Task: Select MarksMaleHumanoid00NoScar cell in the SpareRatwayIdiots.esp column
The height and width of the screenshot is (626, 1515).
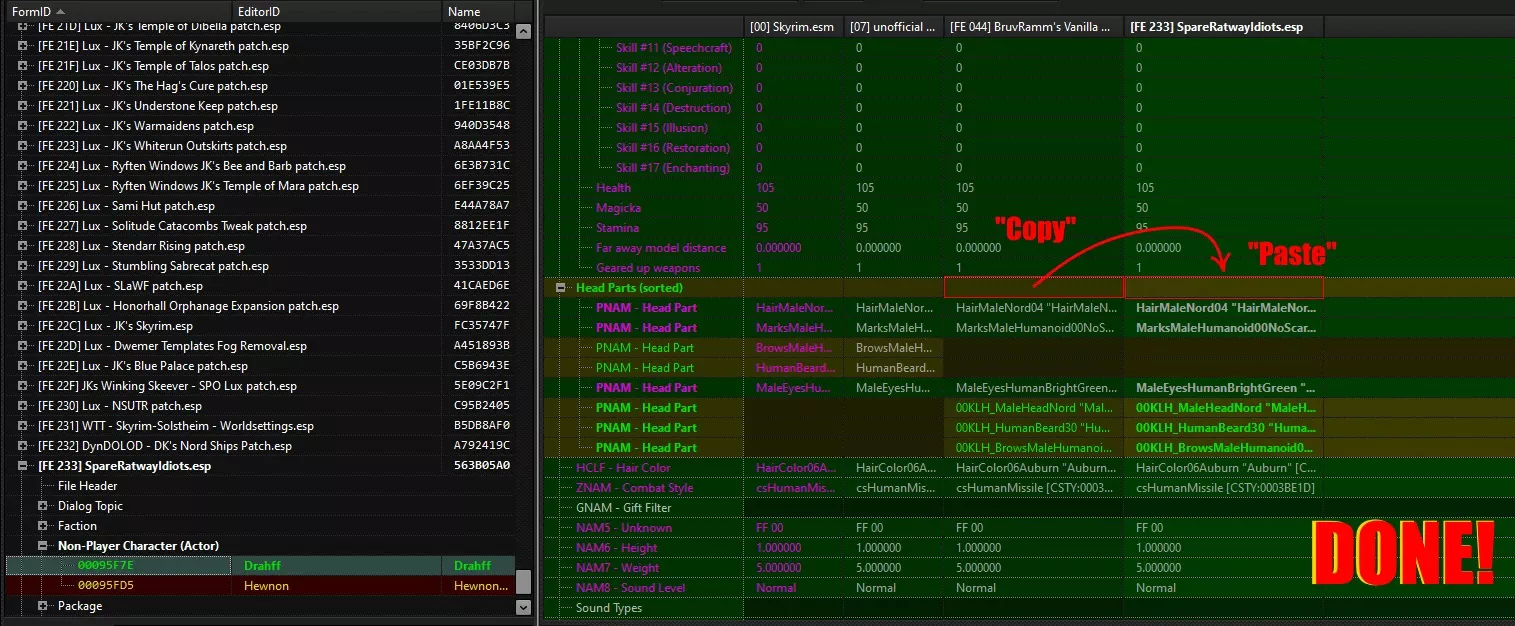Action: tap(1223, 328)
